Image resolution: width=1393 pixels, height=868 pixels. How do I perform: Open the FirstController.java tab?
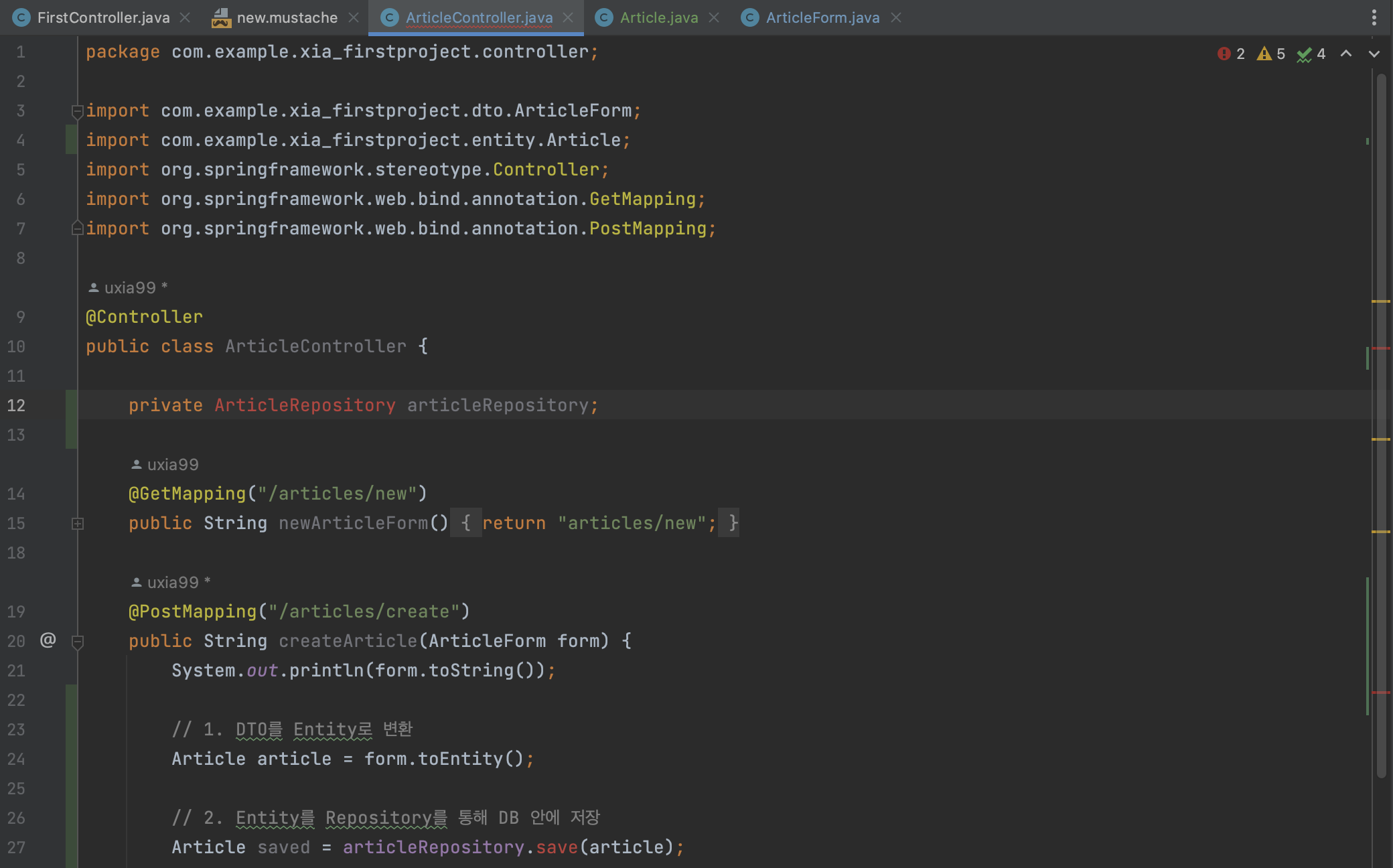pos(102,17)
